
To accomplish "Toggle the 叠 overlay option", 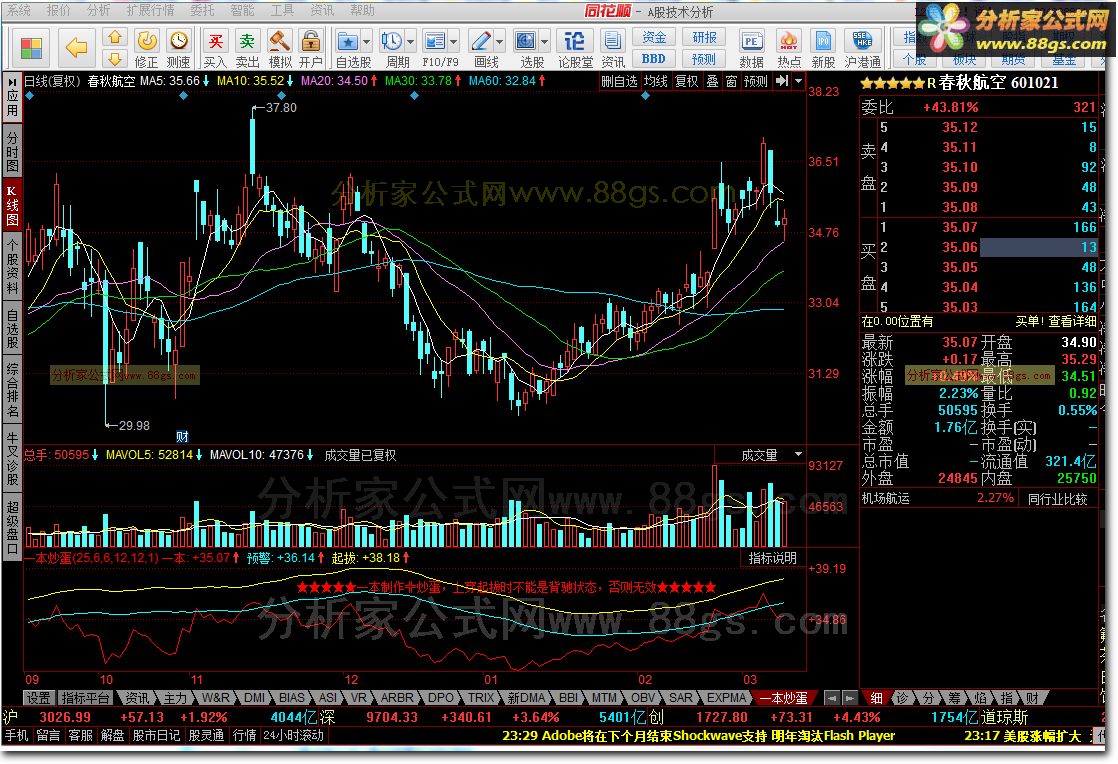I will point(712,81).
